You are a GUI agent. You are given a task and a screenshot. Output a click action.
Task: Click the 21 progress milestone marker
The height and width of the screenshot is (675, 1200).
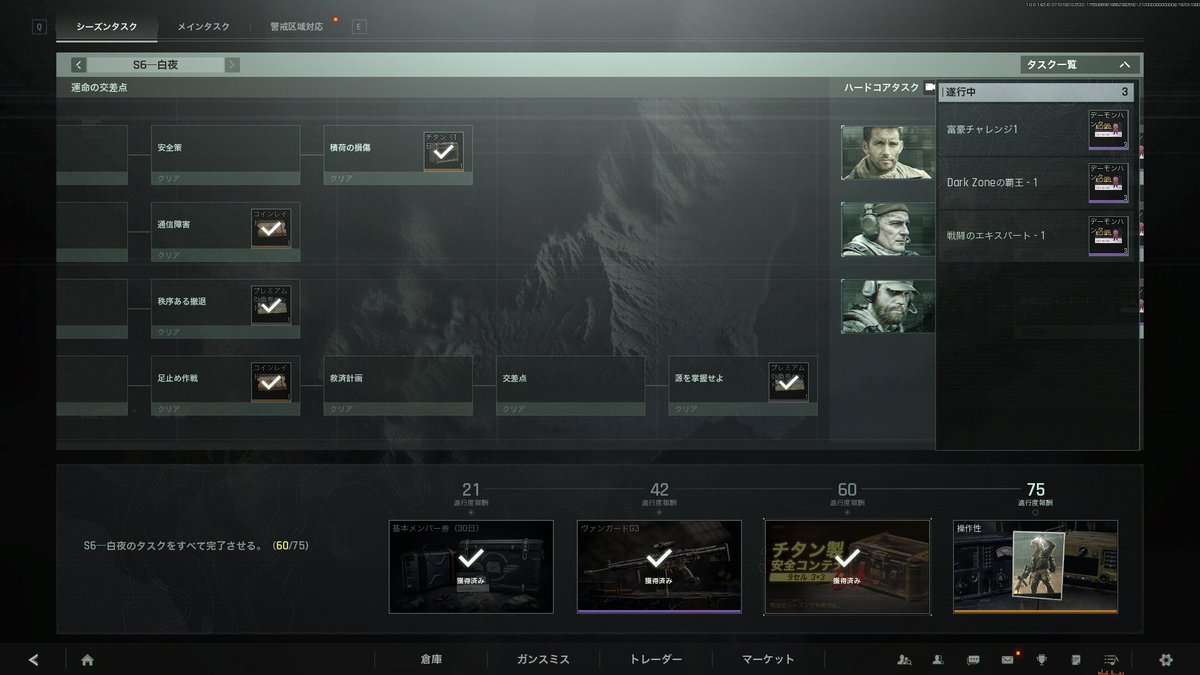471,490
